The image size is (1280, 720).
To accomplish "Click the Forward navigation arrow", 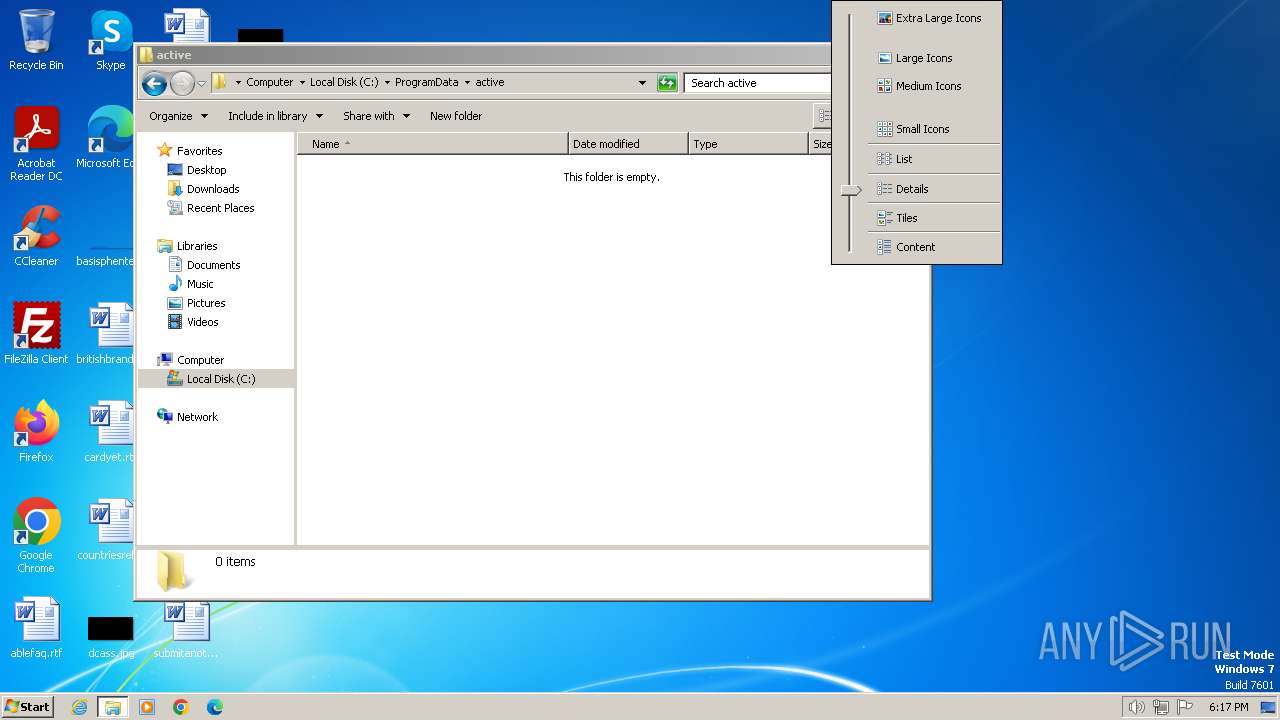I will [182, 83].
